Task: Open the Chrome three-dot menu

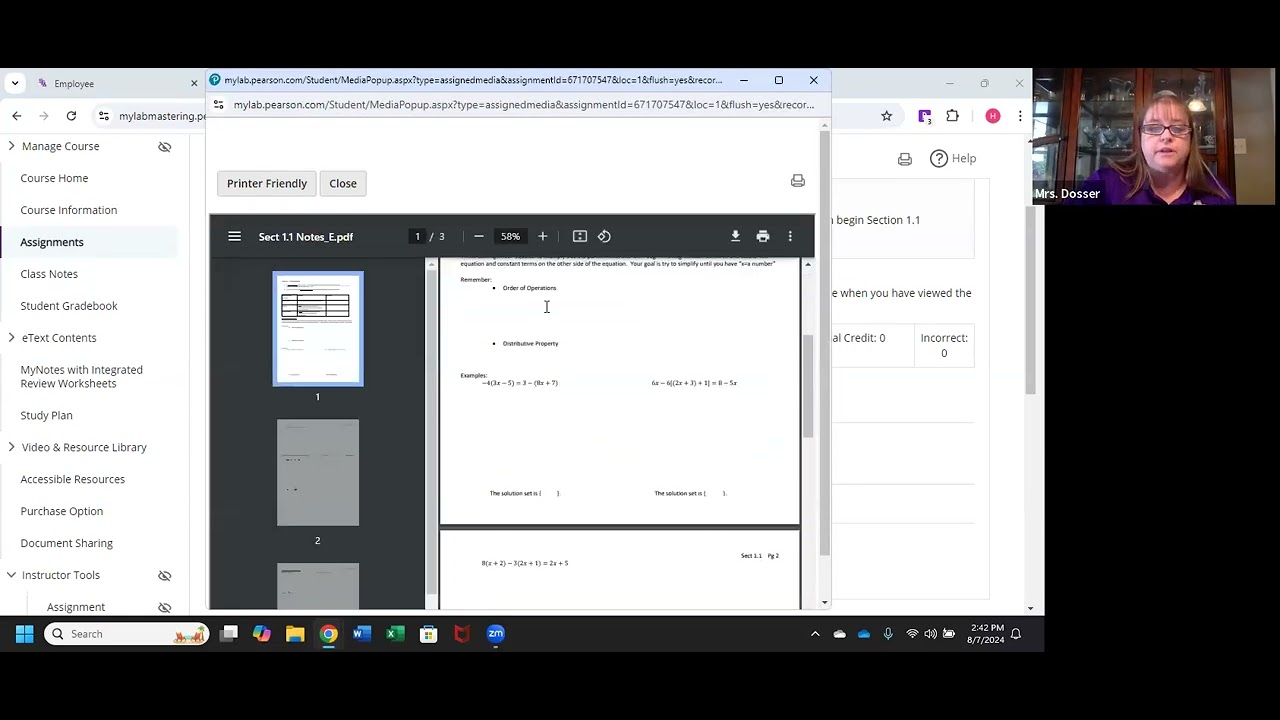Action: point(1020,116)
